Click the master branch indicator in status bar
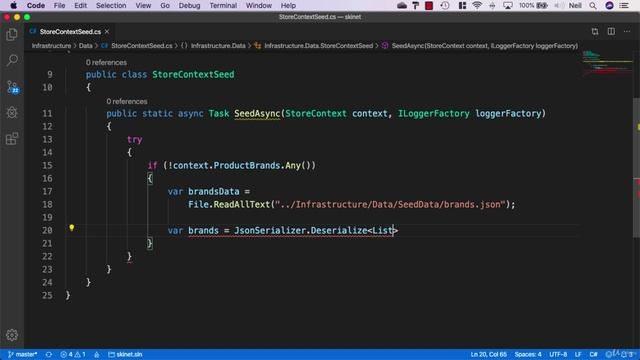Viewport: 640px width, 360px height. [22, 354]
